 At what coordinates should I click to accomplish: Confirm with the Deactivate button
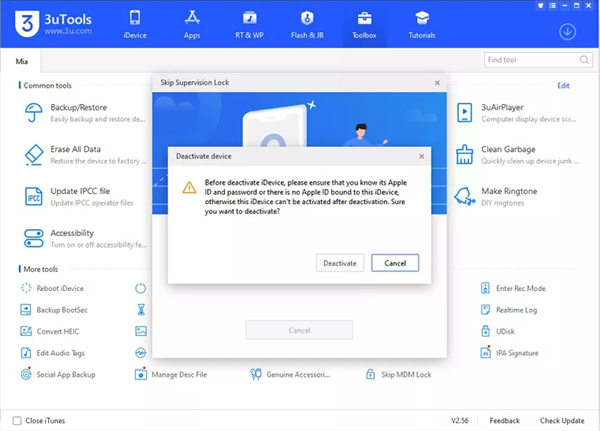coord(340,263)
